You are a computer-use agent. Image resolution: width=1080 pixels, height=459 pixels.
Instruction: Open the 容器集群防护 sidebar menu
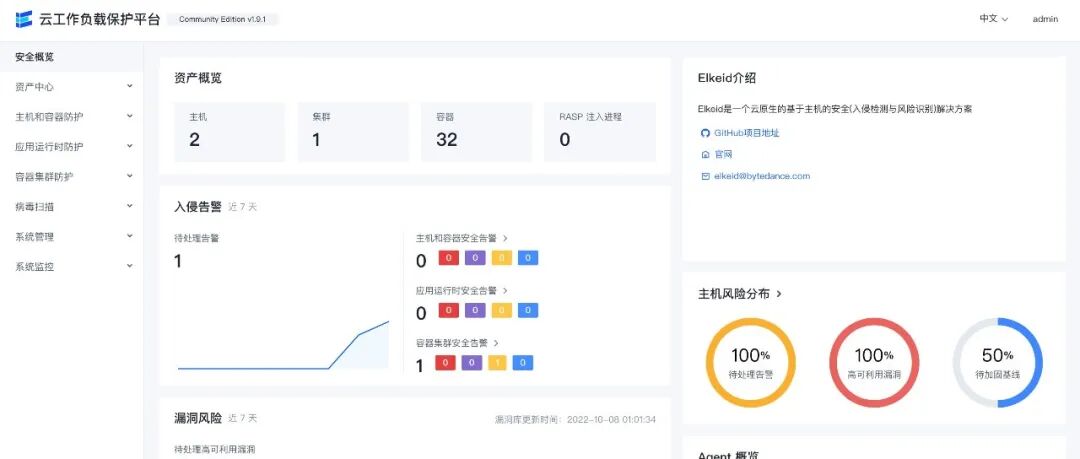72,176
